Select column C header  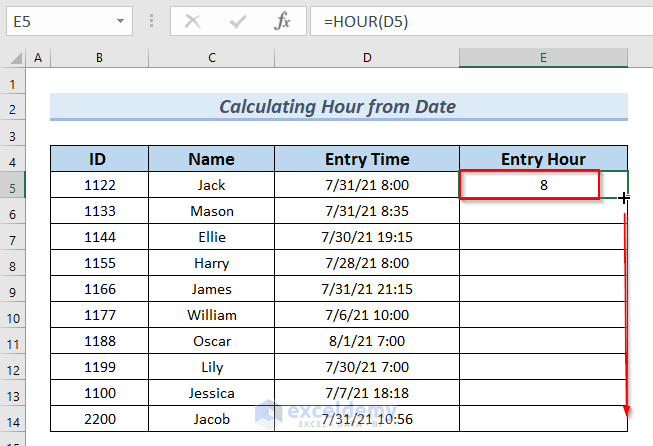(x=212, y=58)
